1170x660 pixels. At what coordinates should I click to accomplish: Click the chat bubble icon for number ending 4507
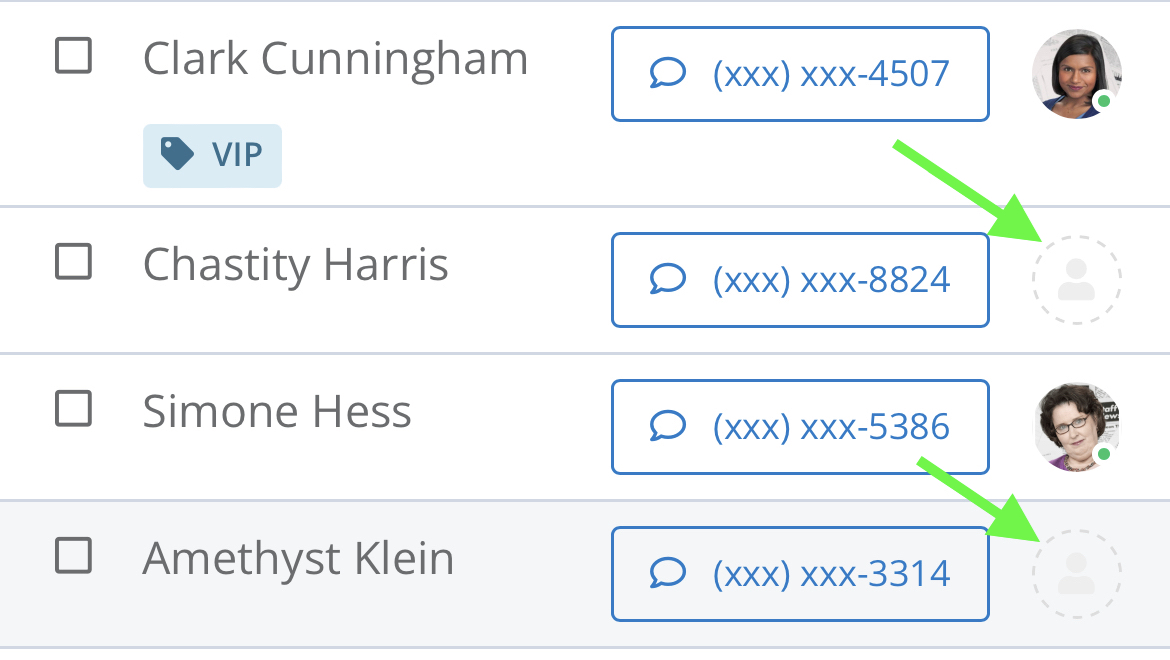(x=667, y=73)
